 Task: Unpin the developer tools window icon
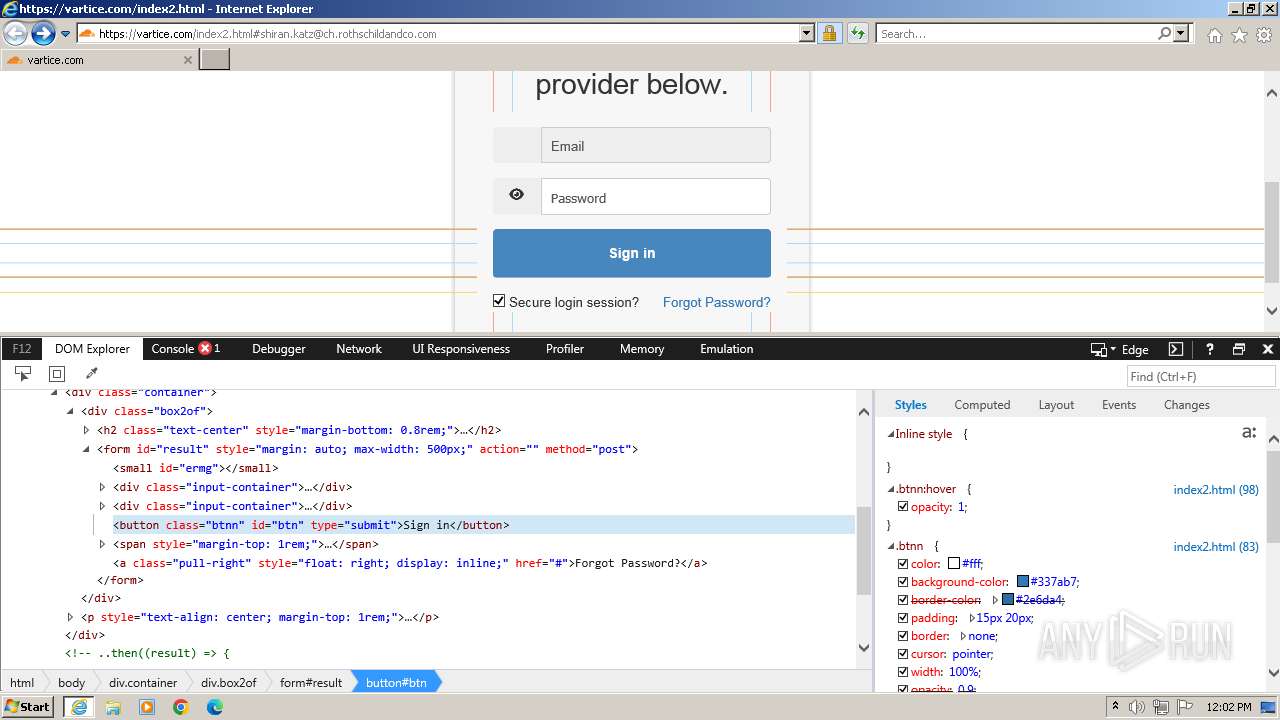pos(1239,349)
